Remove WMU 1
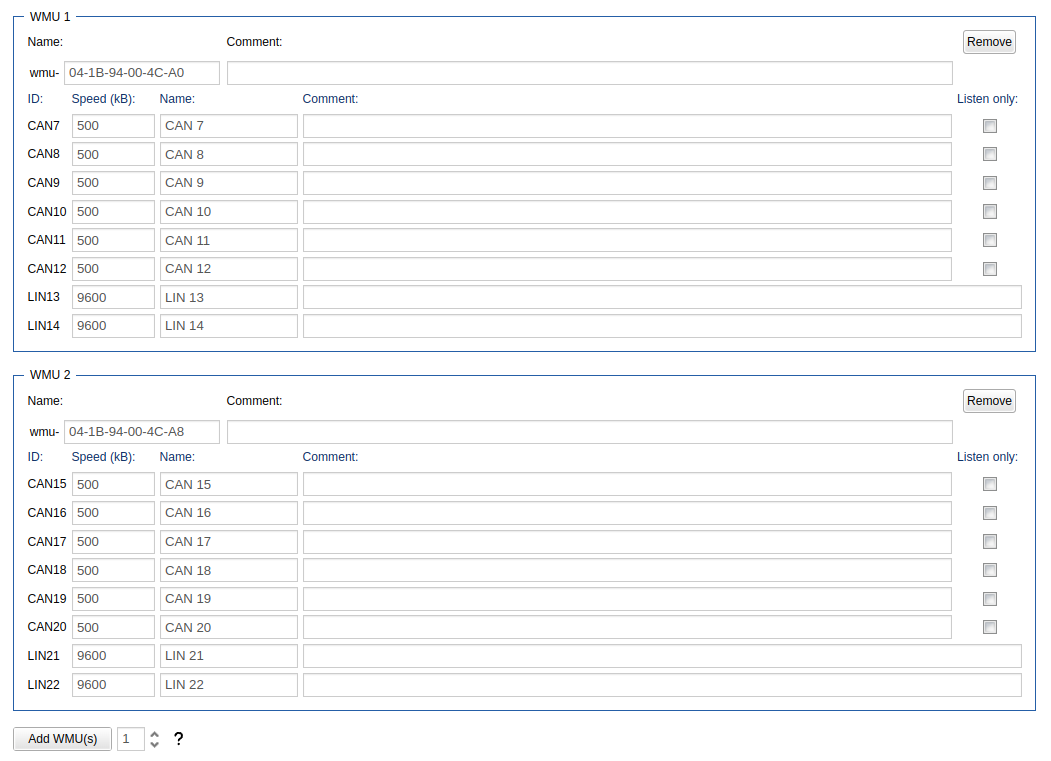This screenshot has height=761, width=1051. click(x=989, y=42)
